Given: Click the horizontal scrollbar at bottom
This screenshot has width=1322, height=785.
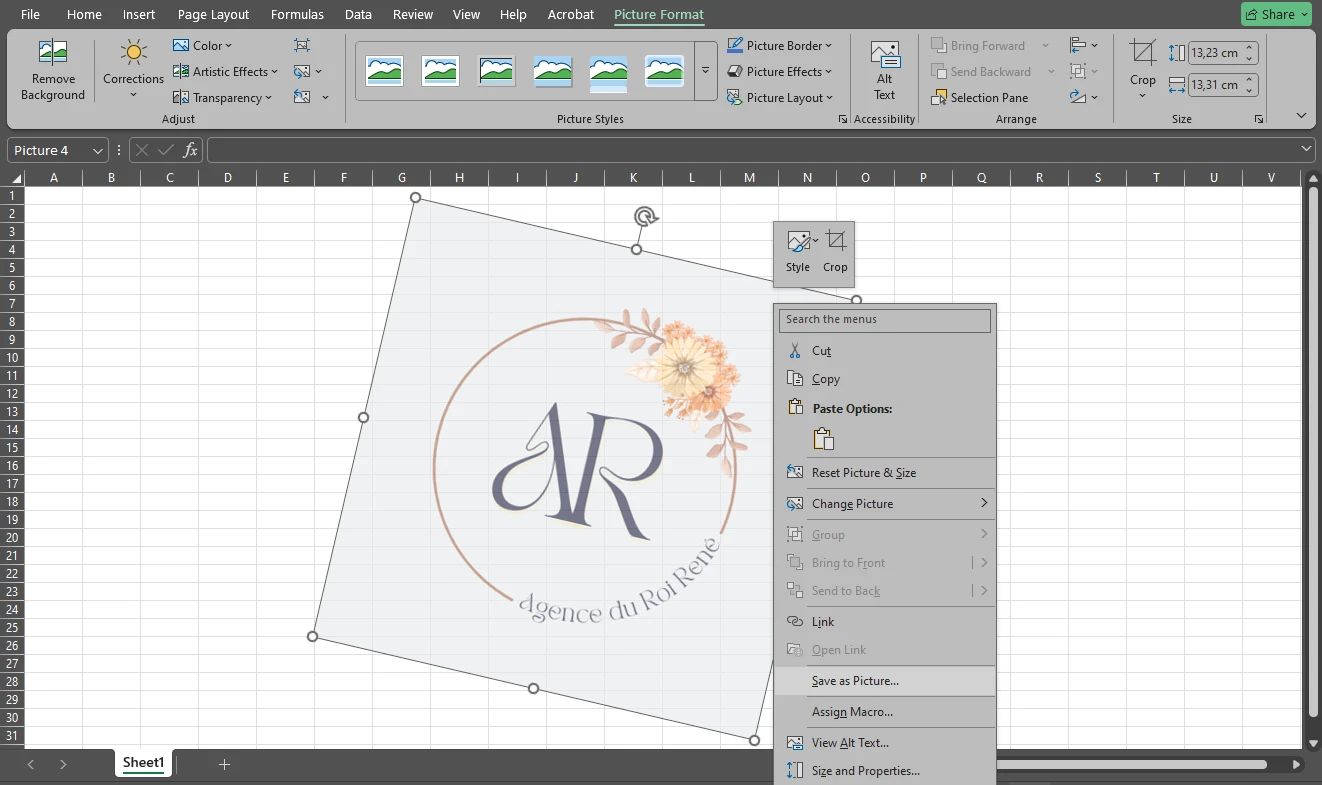Looking at the screenshot, I should 1130,764.
